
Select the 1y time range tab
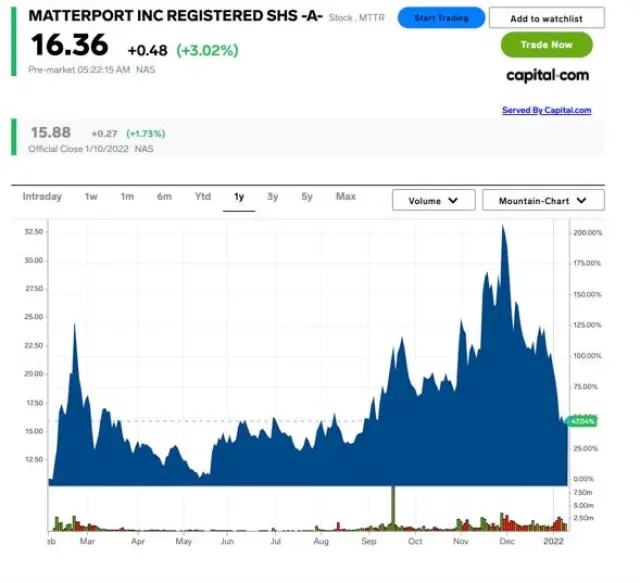coord(239,197)
